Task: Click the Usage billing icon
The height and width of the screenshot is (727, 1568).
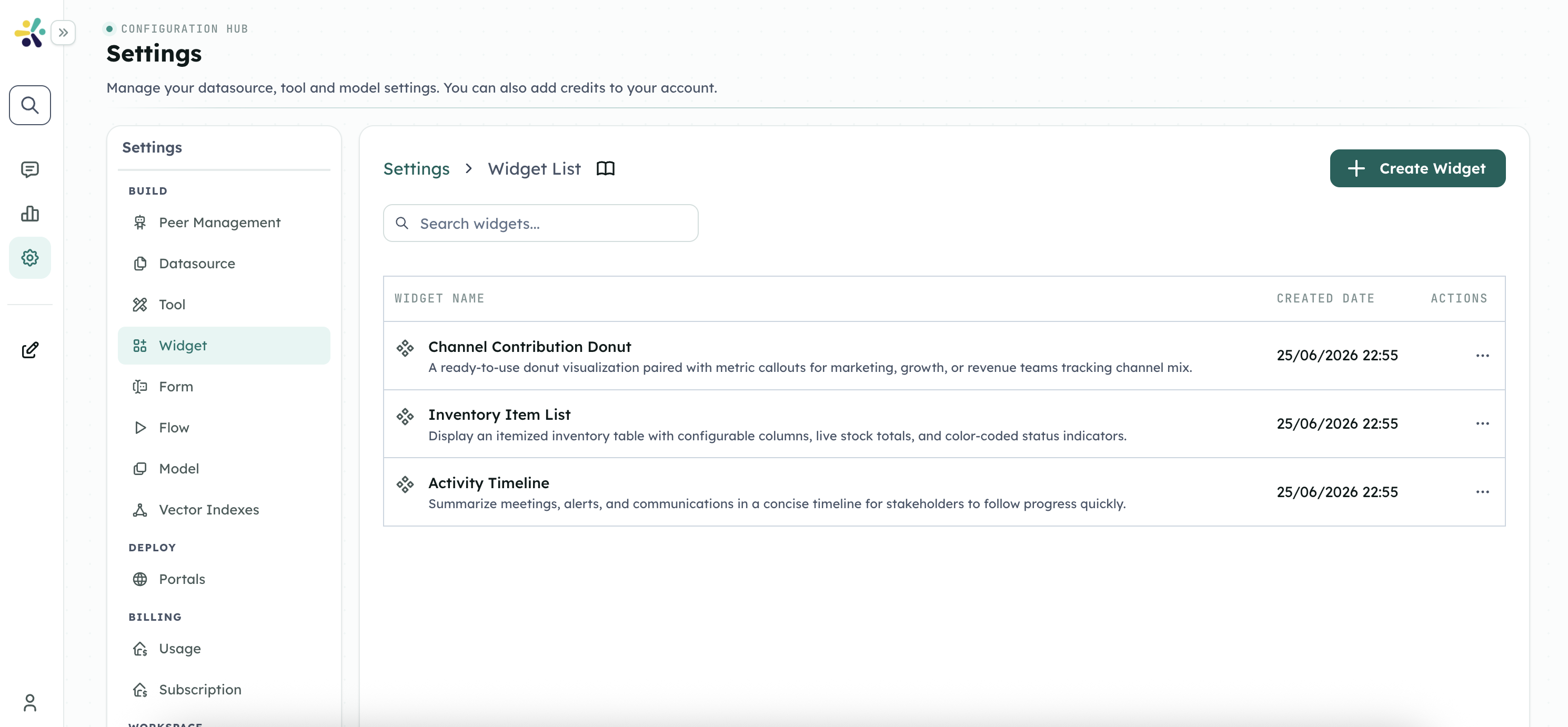Action: (x=140, y=649)
